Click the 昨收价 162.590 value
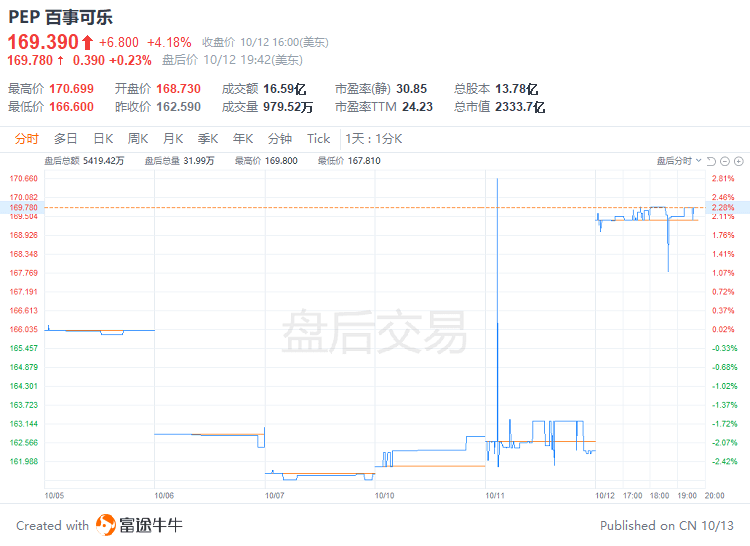Image resolution: width=750 pixels, height=546 pixels. 178,107
